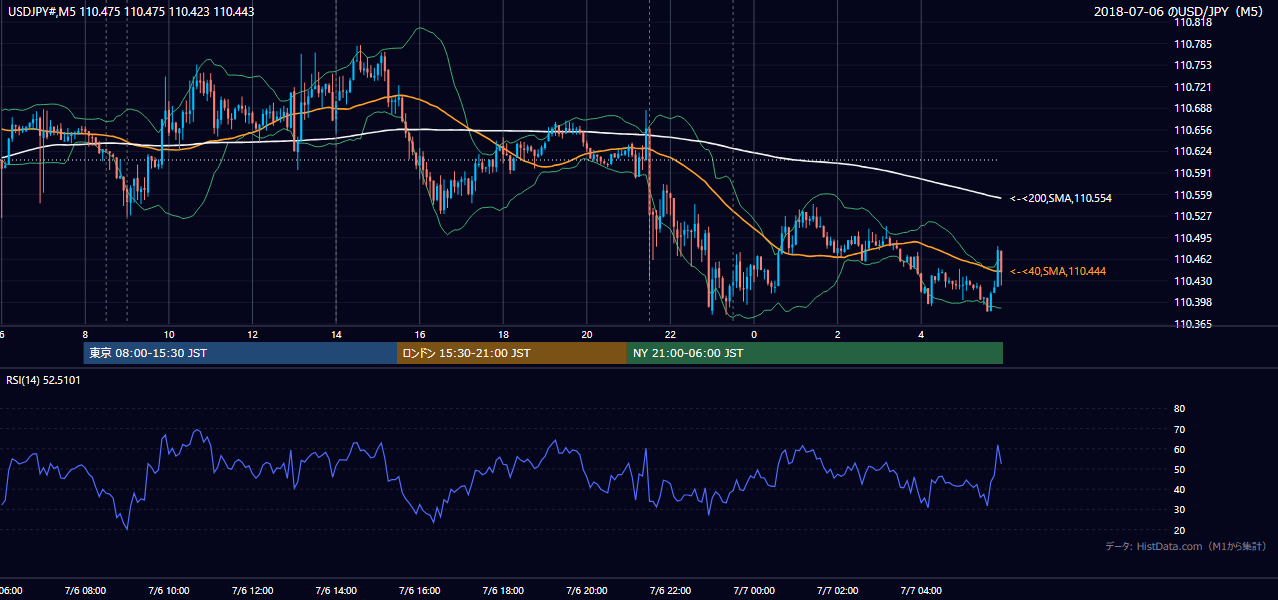This screenshot has width=1278, height=600.
Task: Click the 7/6 22:00 time axis label
Action: [671, 590]
